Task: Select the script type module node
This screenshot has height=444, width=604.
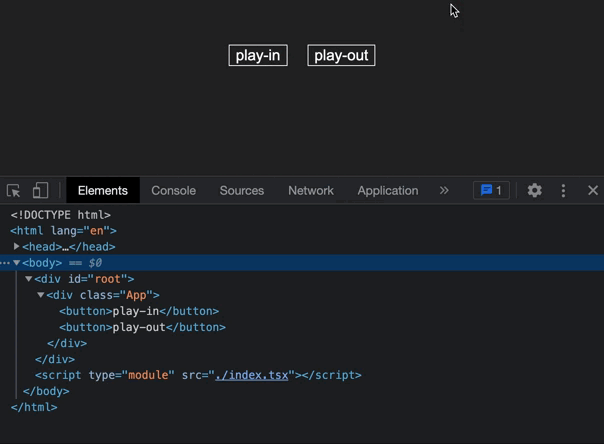Action: (x=198, y=375)
